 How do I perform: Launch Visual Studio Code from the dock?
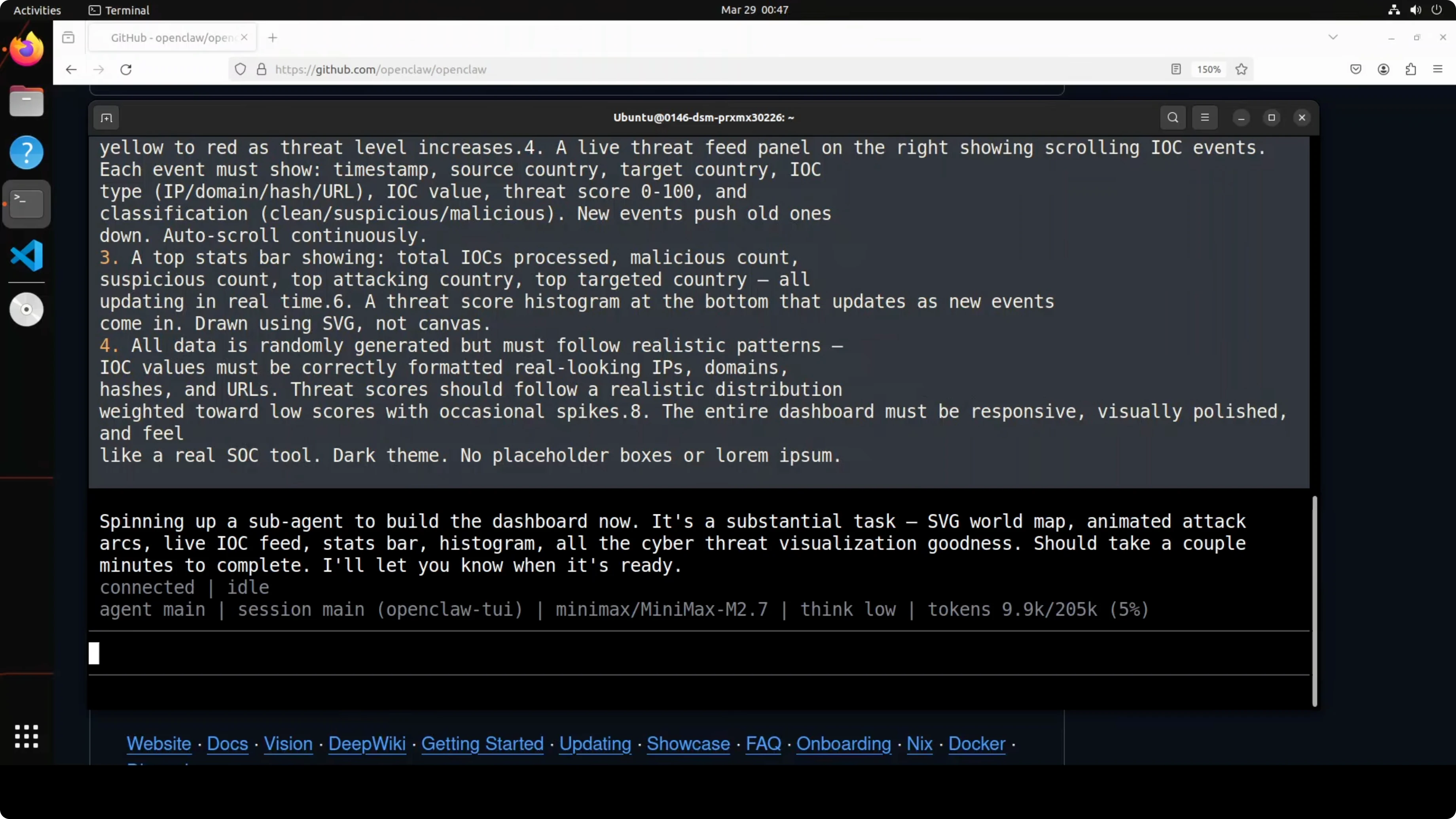click(x=26, y=256)
